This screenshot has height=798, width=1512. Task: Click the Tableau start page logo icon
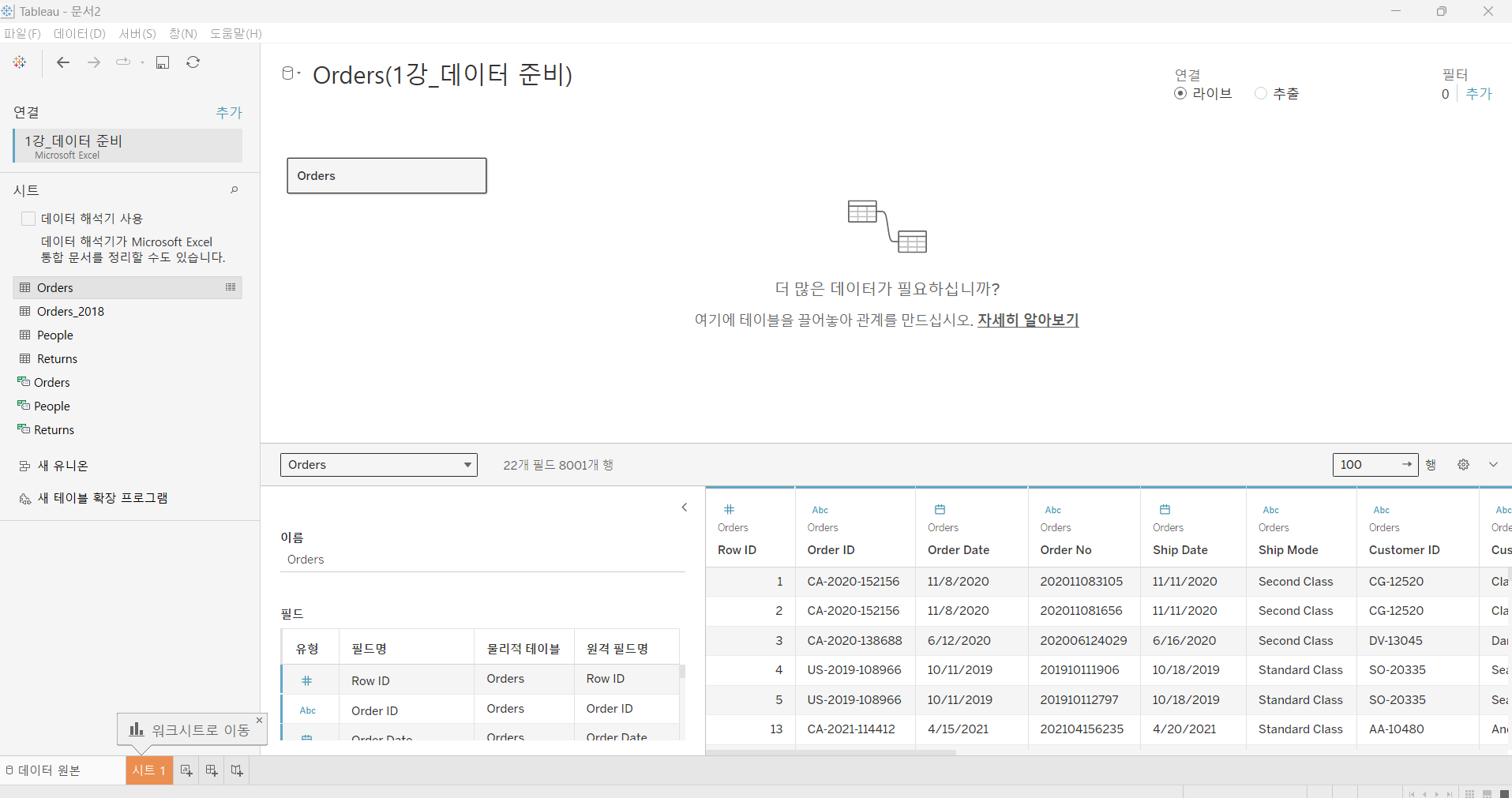pos(20,62)
